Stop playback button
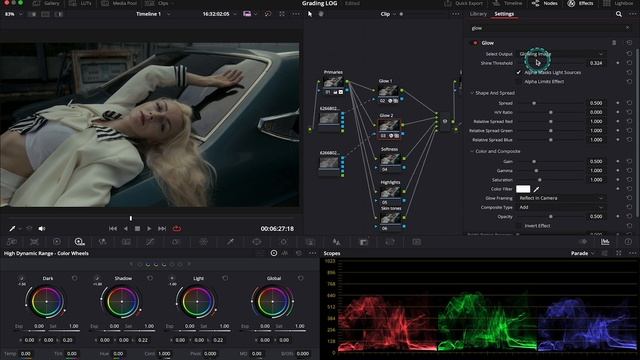This screenshot has width=640, height=360. click(138, 229)
